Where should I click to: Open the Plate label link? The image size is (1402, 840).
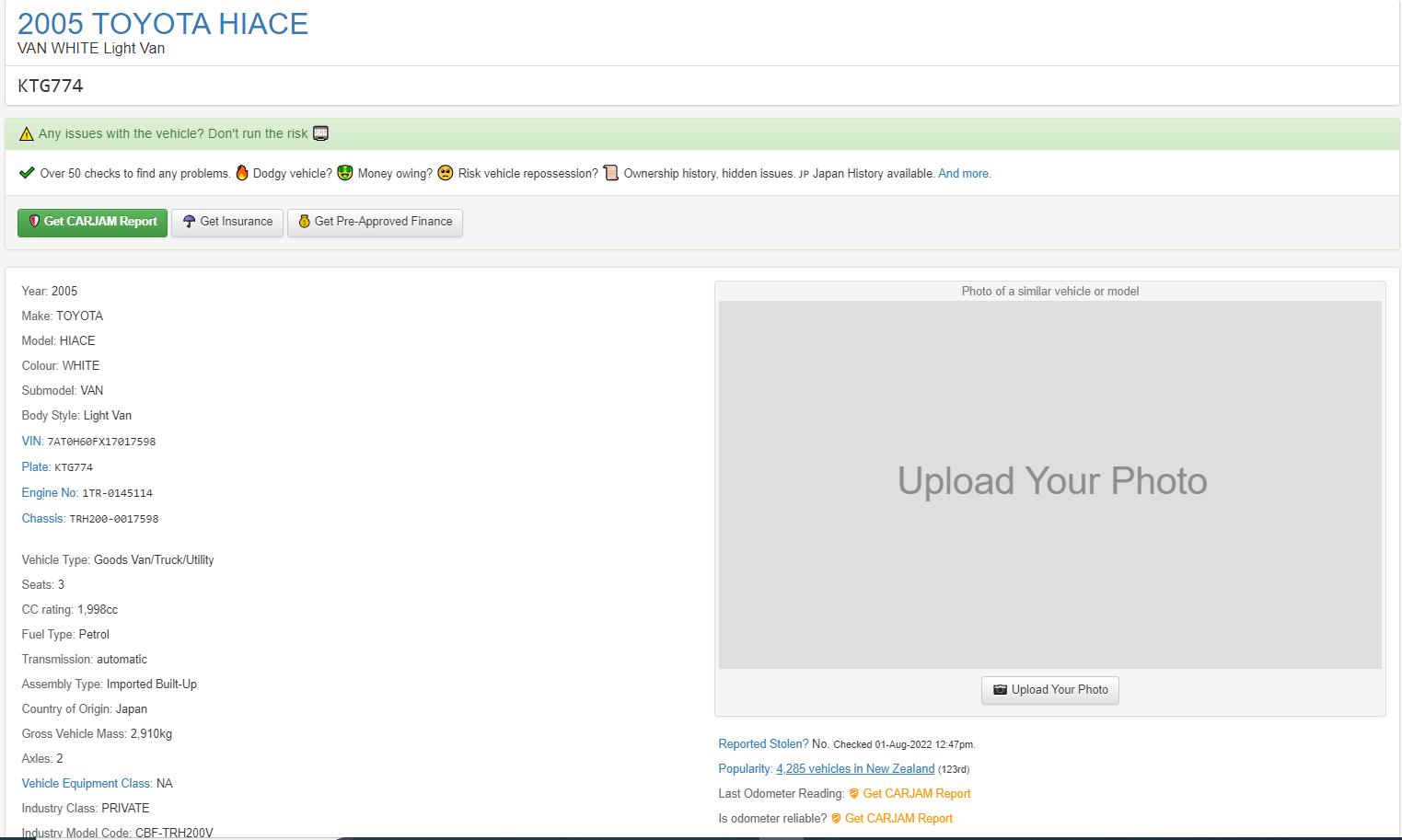[36, 467]
